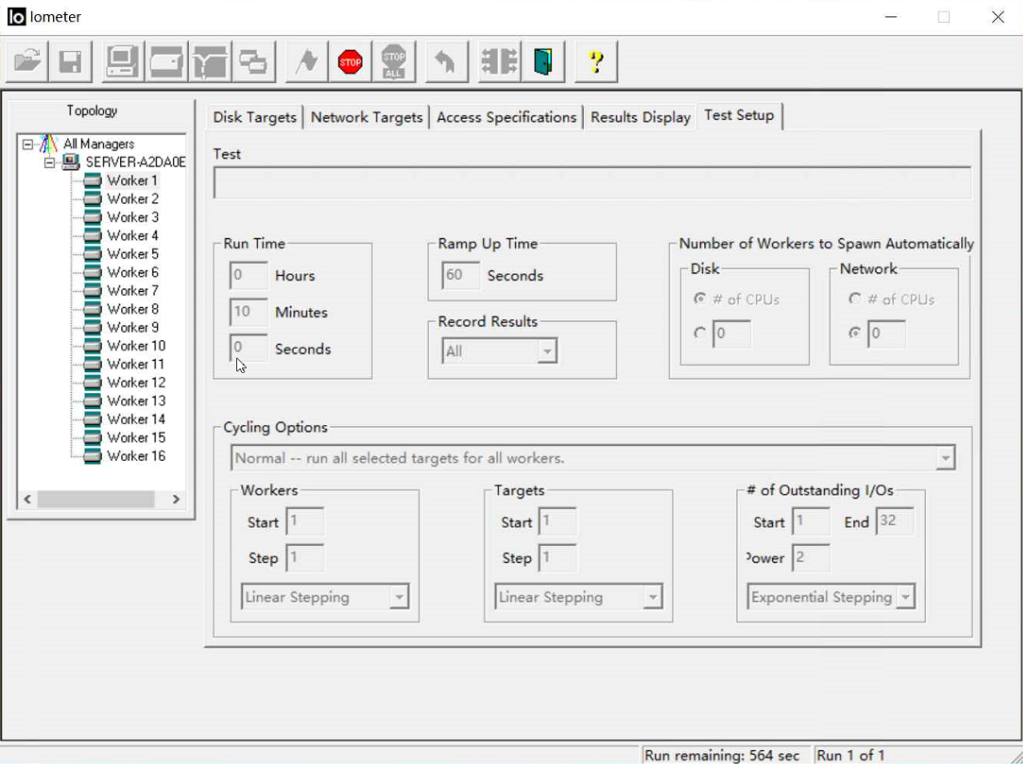Viewport: 1023px width, 764px height.
Task: Click the Exit door icon in toolbar
Action: [543, 62]
